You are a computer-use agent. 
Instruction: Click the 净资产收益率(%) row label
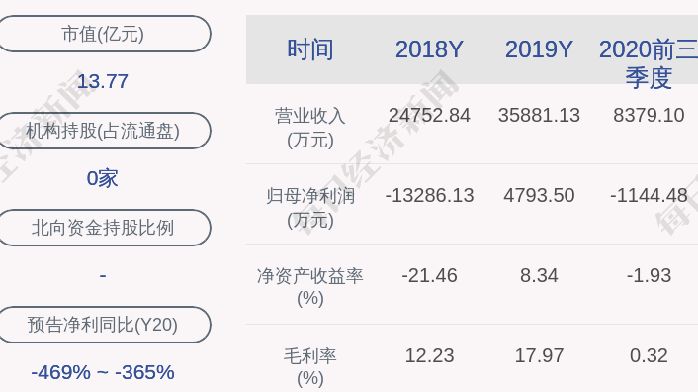click(310, 287)
